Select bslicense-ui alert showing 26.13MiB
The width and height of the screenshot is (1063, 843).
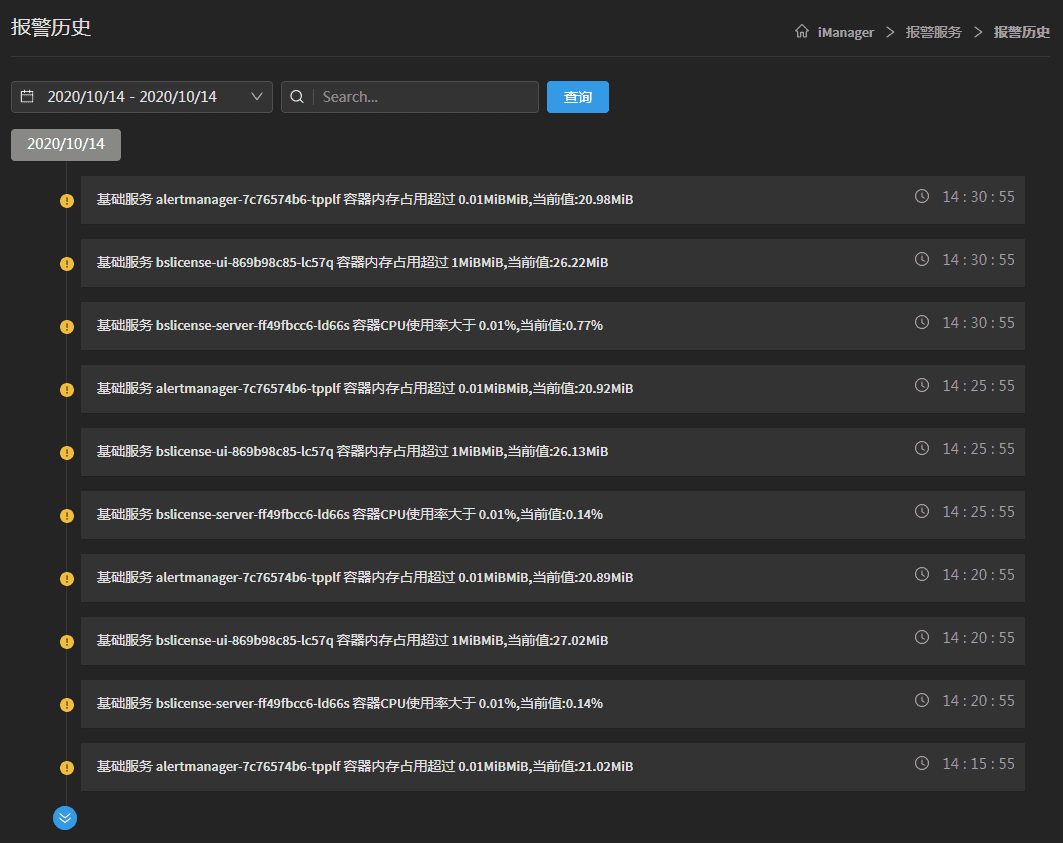coord(552,452)
